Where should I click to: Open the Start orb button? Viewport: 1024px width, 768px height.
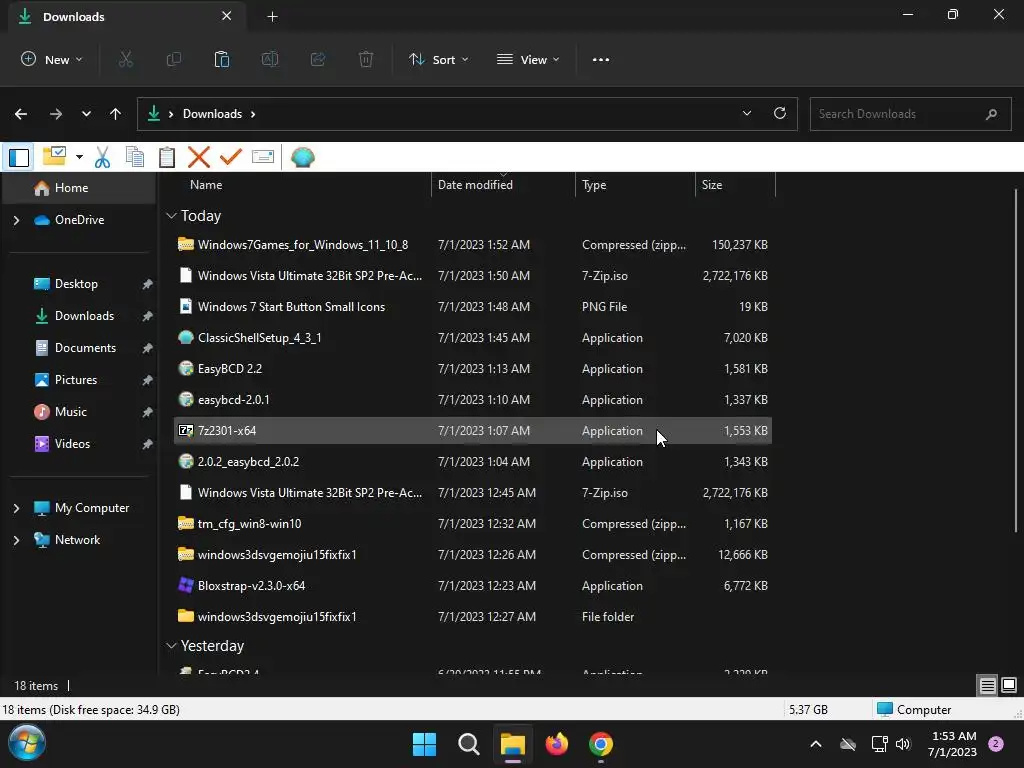[x=27, y=743]
